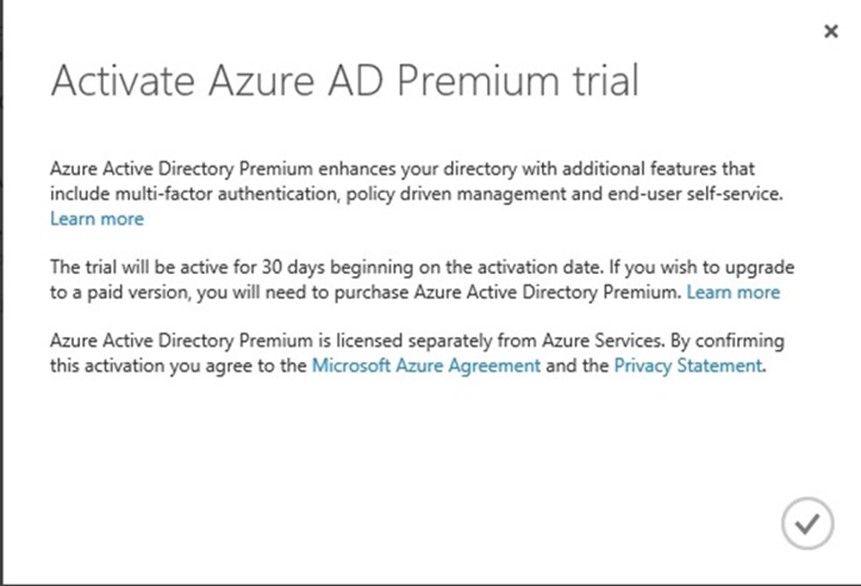The width and height of the screenshot is (861, 586).
Task: View Microsoft's Privacy Statement page
Action: click(x=688, y=366)
